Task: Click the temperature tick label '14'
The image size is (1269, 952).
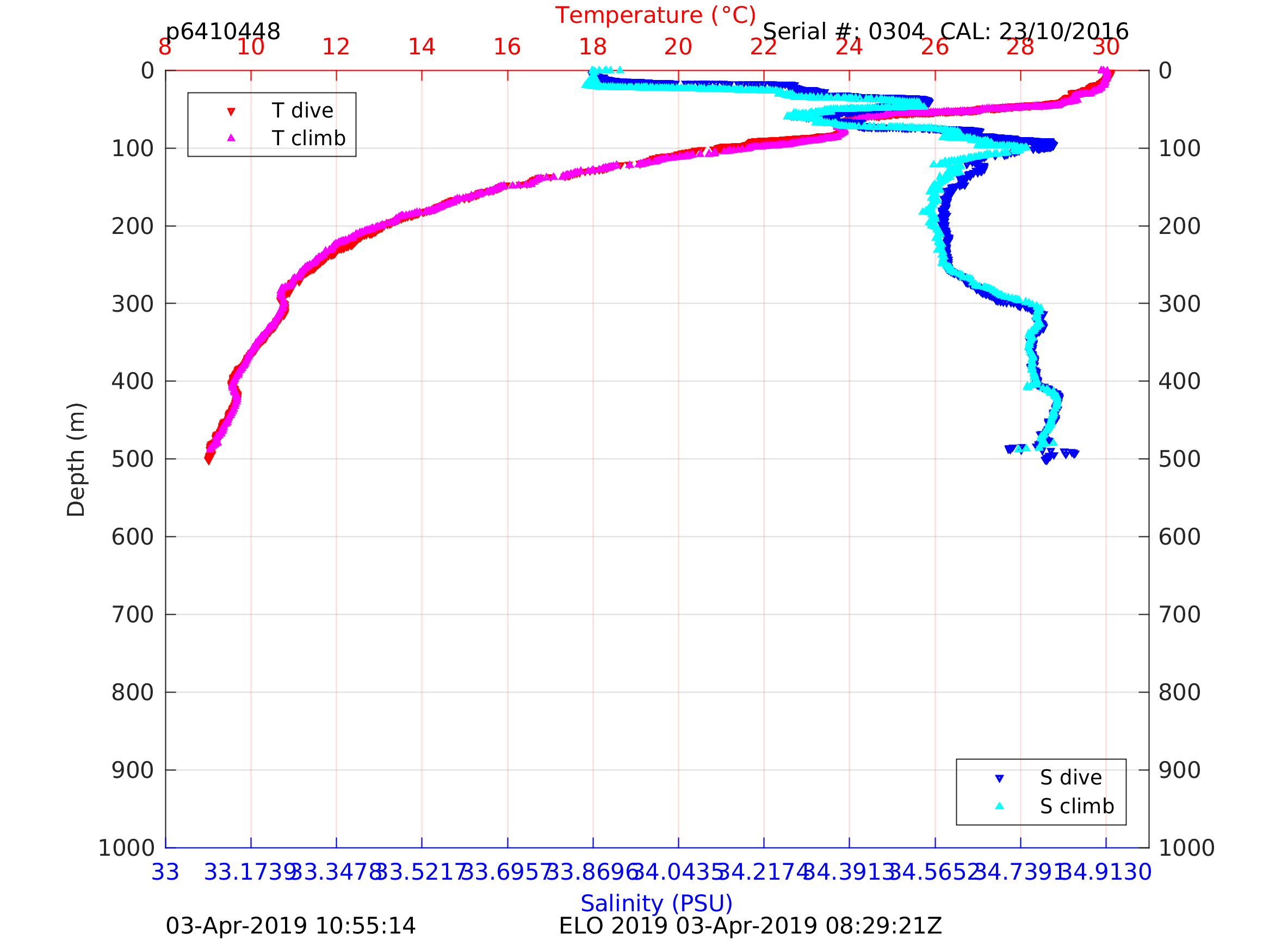Action: pos(422,47)
